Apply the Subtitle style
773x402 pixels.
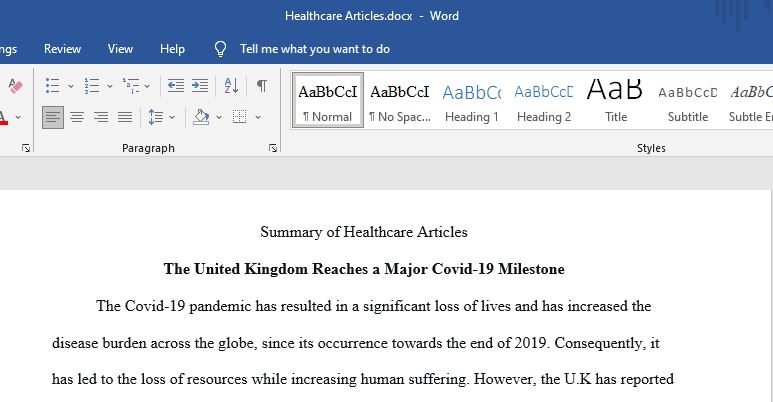tap(688, 101)
